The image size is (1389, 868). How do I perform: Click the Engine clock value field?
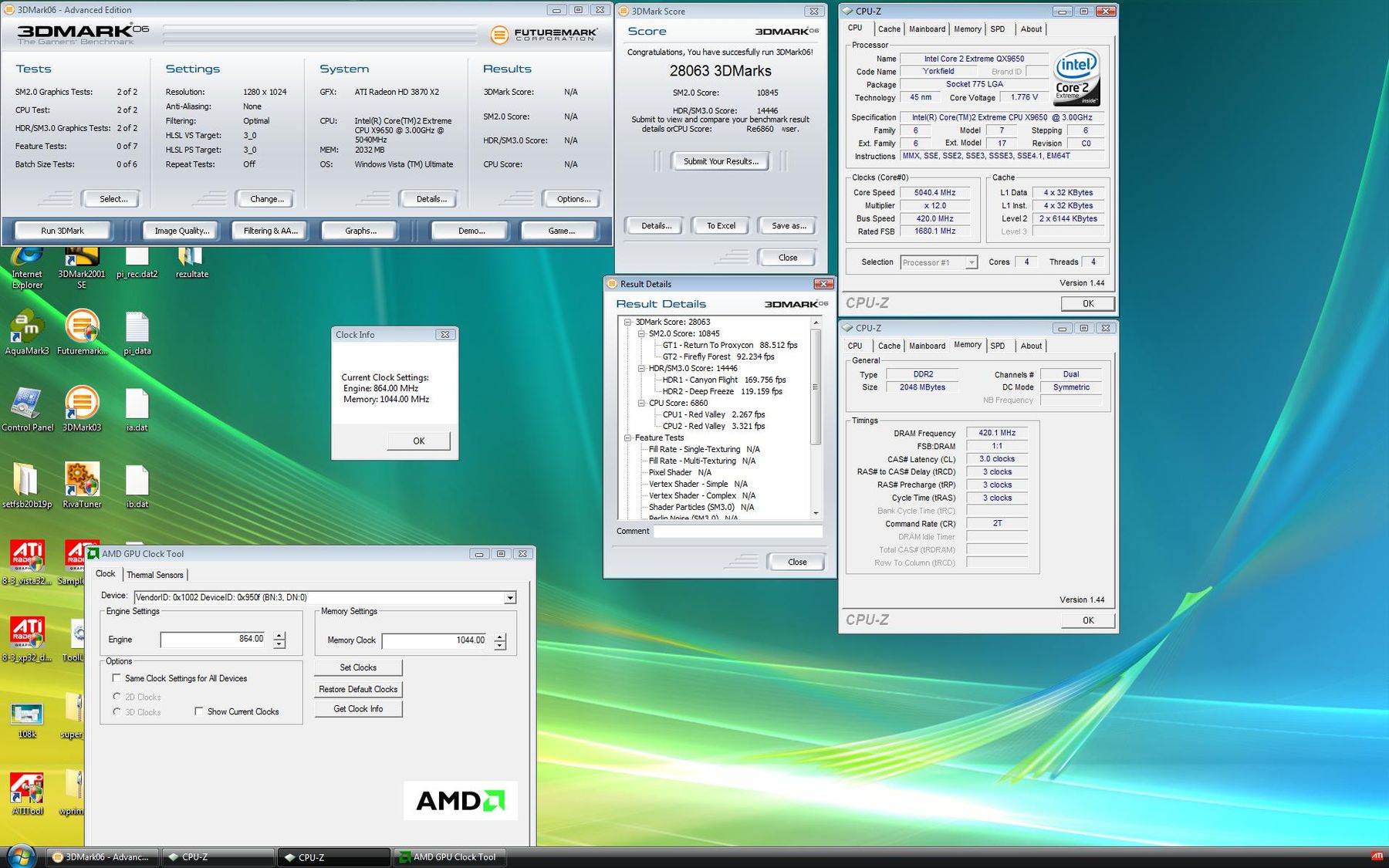(x=213, y=640)
